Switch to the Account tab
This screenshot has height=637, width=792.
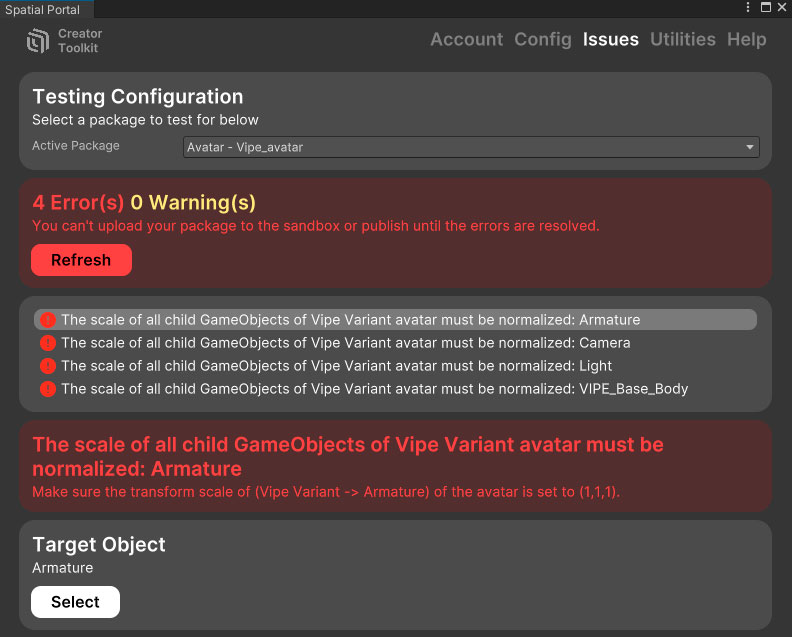[x=466, y=40]
